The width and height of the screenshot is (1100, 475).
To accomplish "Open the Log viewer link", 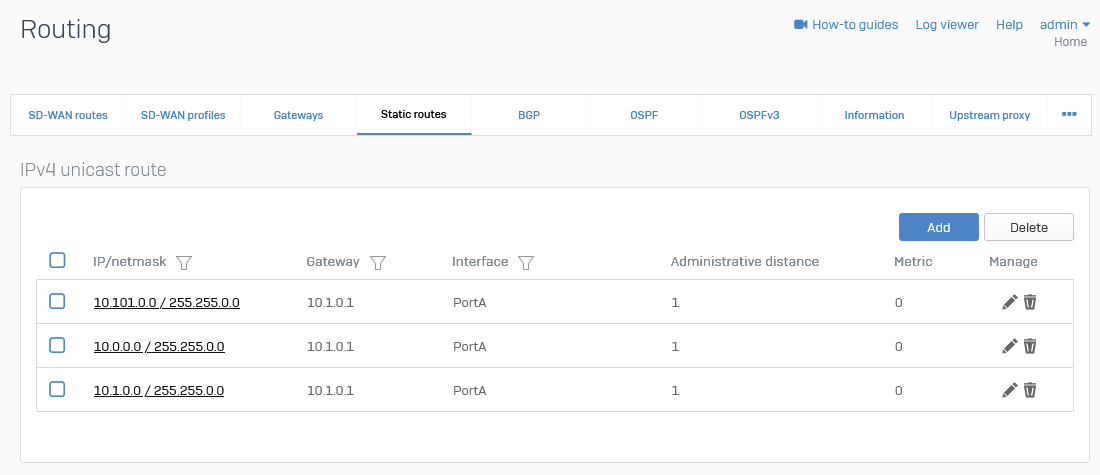I will coord(947,25).
